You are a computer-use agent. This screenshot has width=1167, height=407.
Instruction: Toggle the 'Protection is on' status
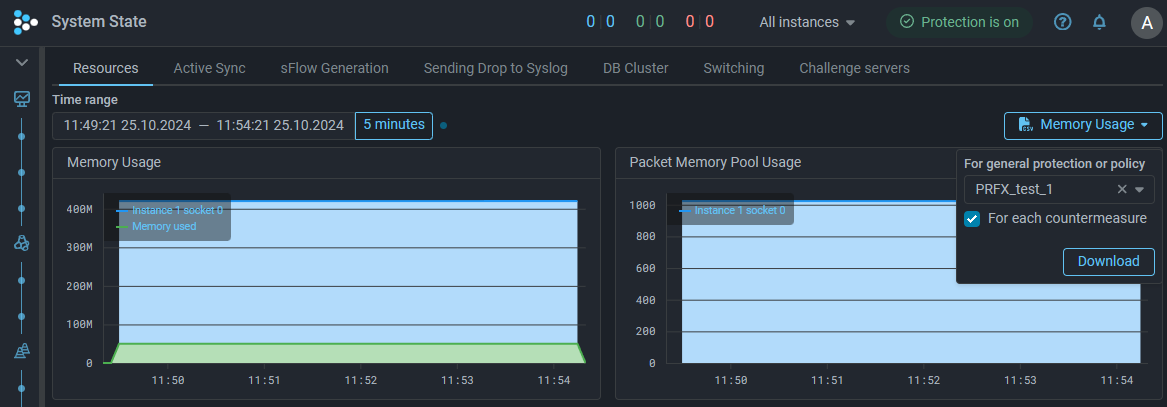[x=958, y=22]
